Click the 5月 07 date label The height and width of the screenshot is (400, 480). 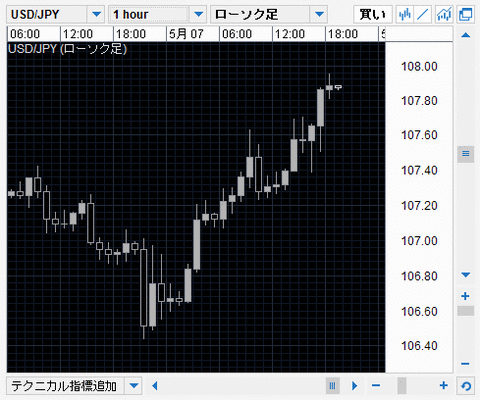pos(186,34)
